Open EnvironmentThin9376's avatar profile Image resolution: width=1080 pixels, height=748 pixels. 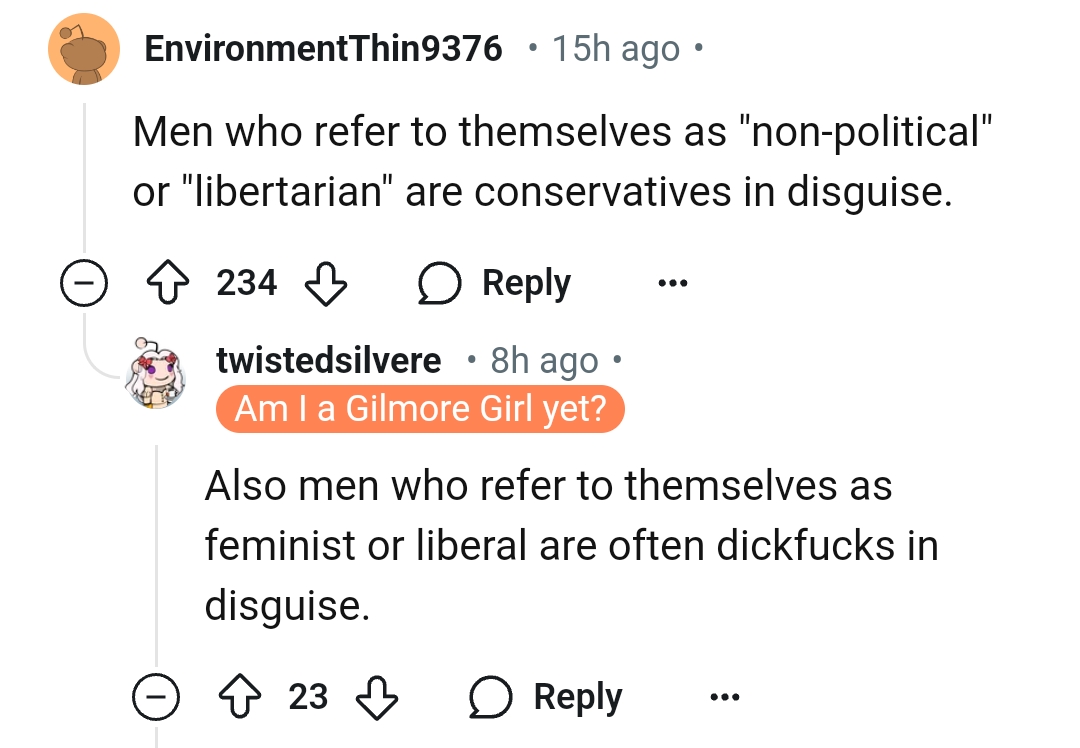[x=83, y=49]
